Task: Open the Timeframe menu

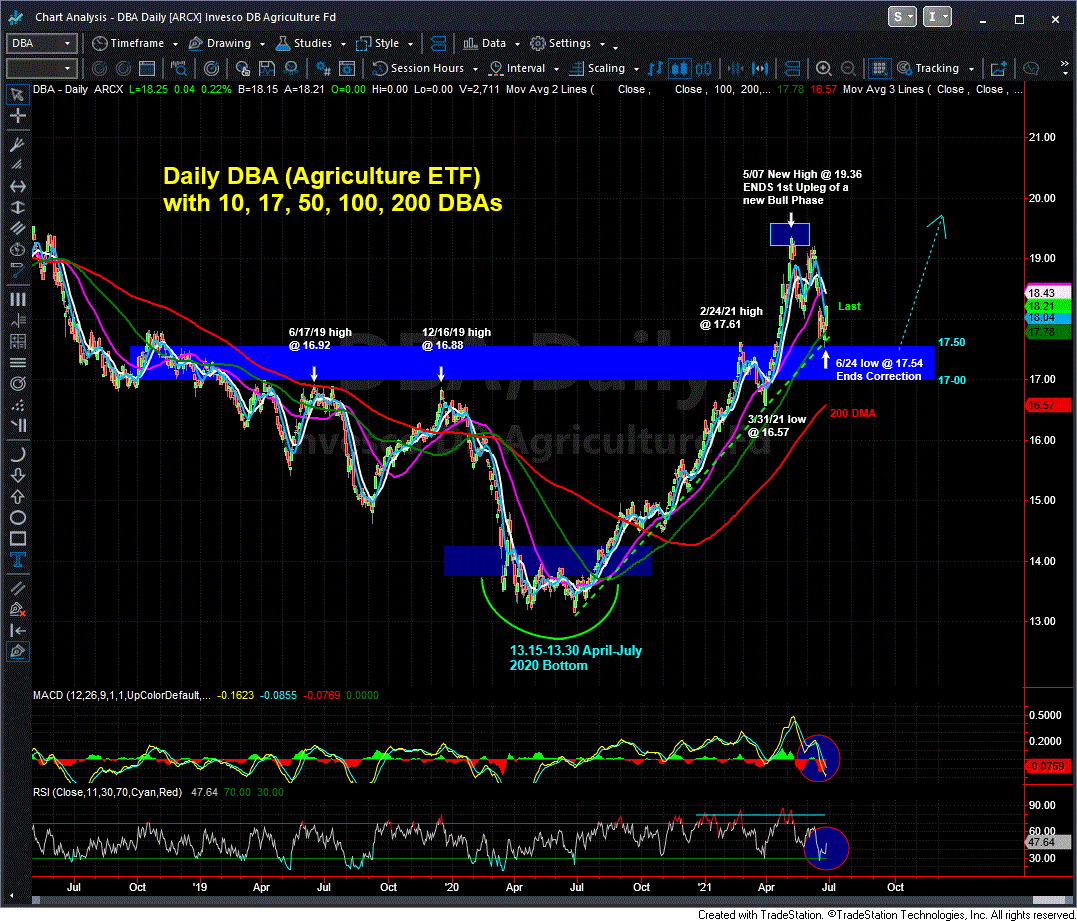Action: click(x=135, y=43)
